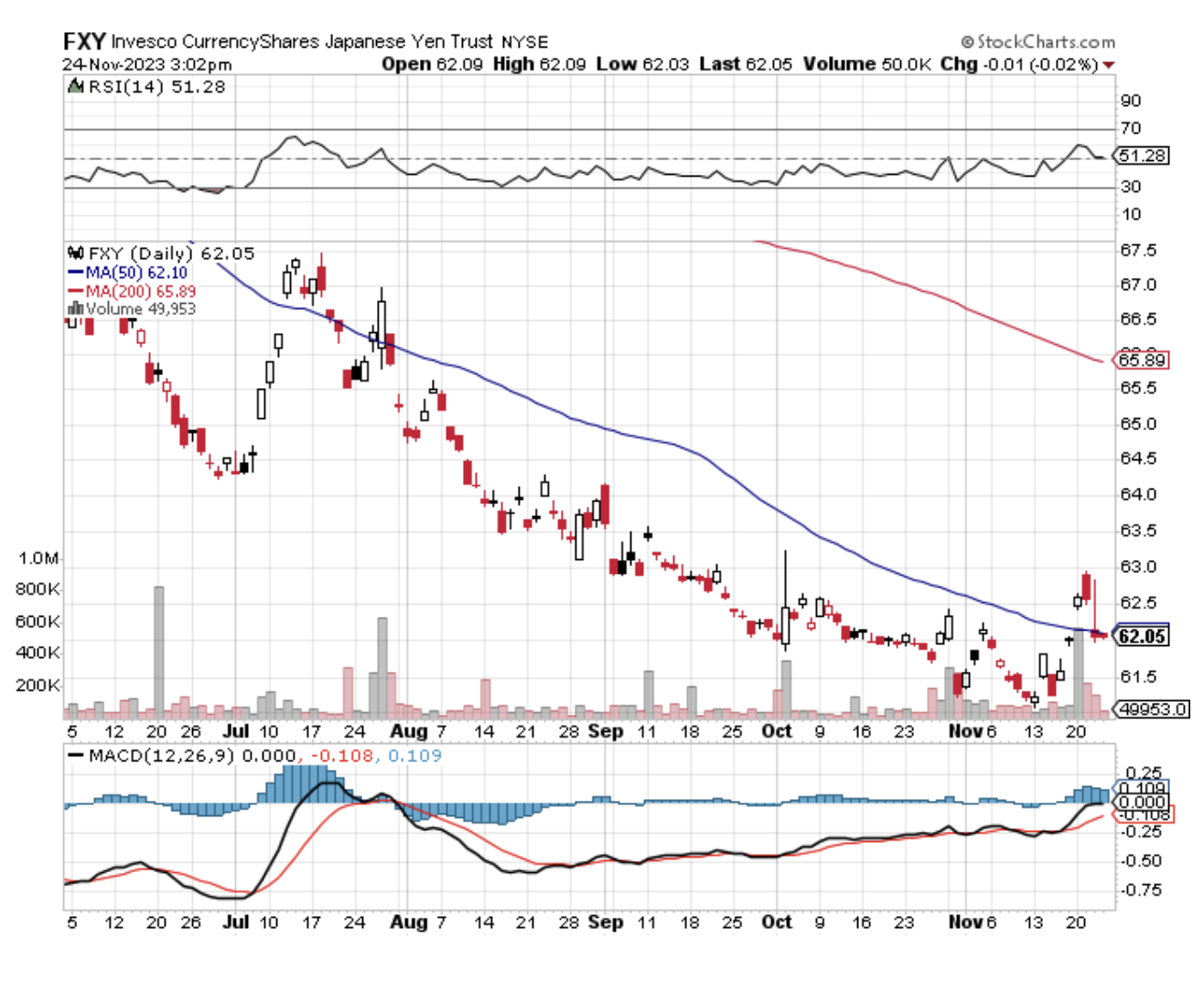Click the fund name Invesco CurrencyShares Japanese Yen Trust
Screen dimensions: 1204x981
coord(302,42)
